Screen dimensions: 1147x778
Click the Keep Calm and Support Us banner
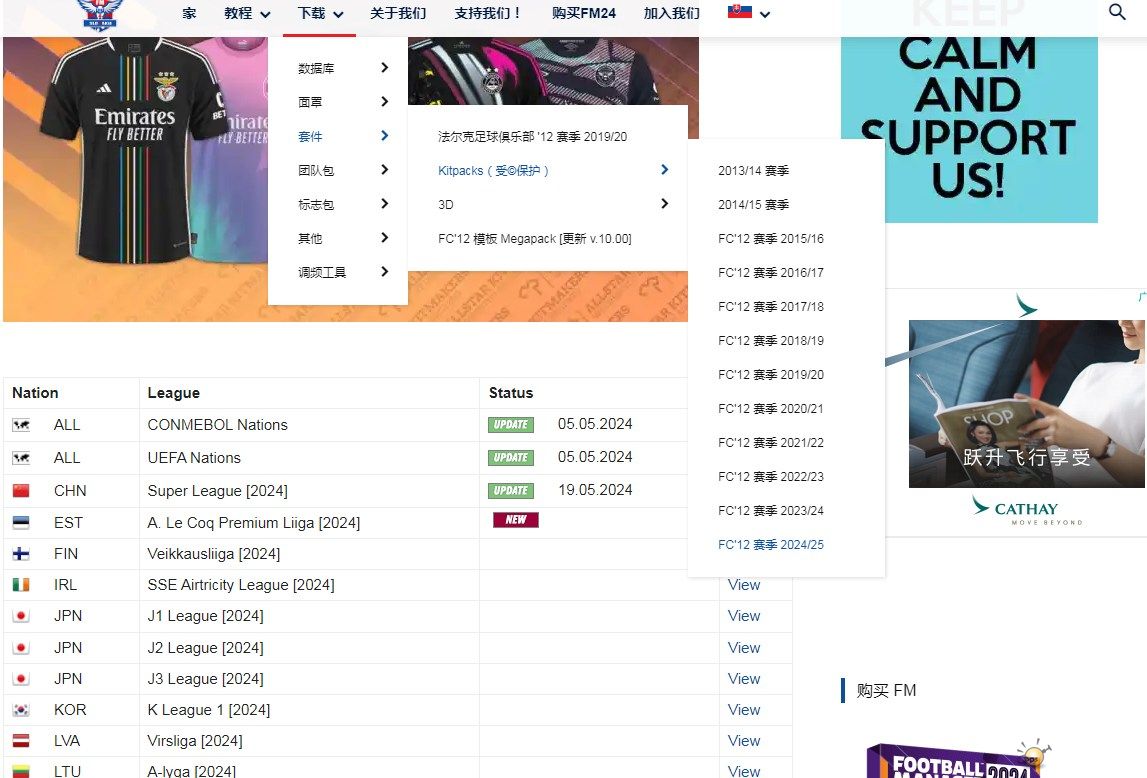click(968, 110)
